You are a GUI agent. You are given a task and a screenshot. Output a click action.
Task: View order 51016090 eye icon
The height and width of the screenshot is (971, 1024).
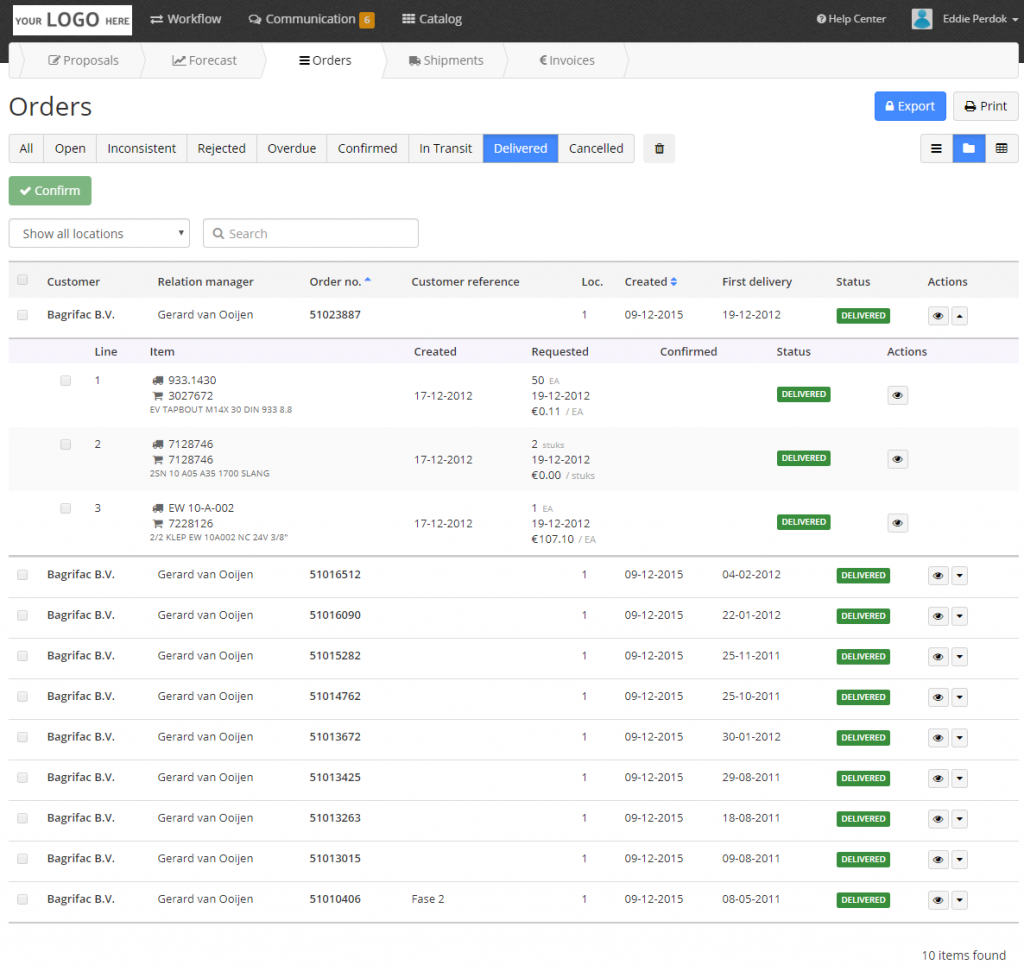tap(938, 616)
